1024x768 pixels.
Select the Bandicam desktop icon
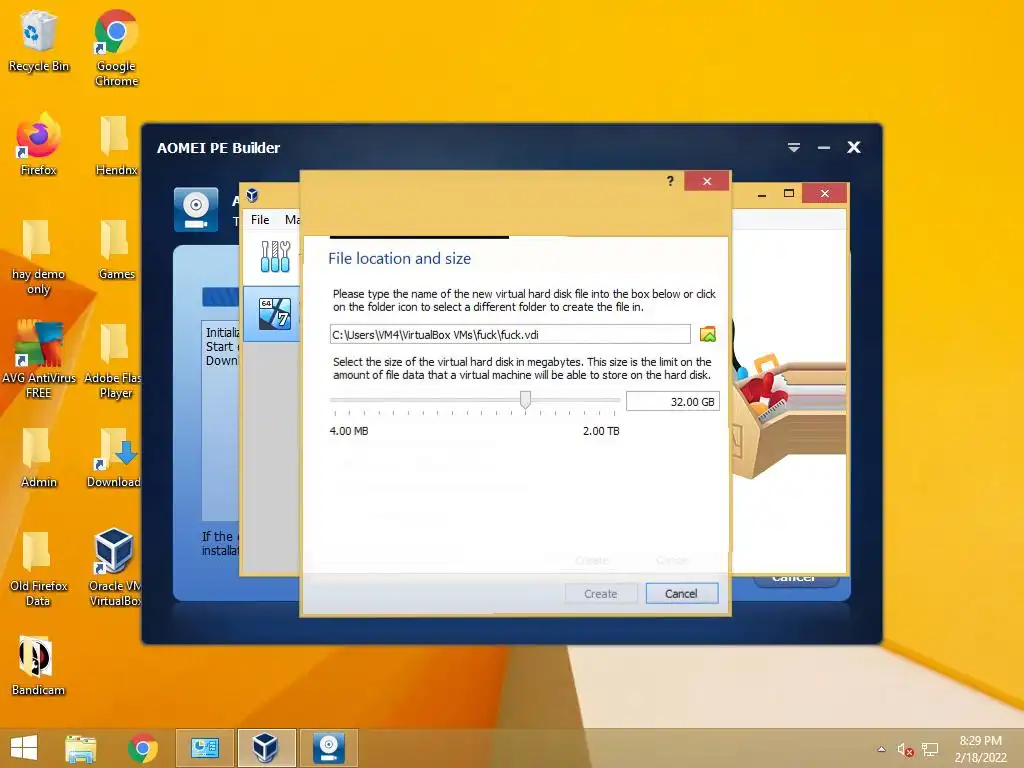[x=37, y=665]
